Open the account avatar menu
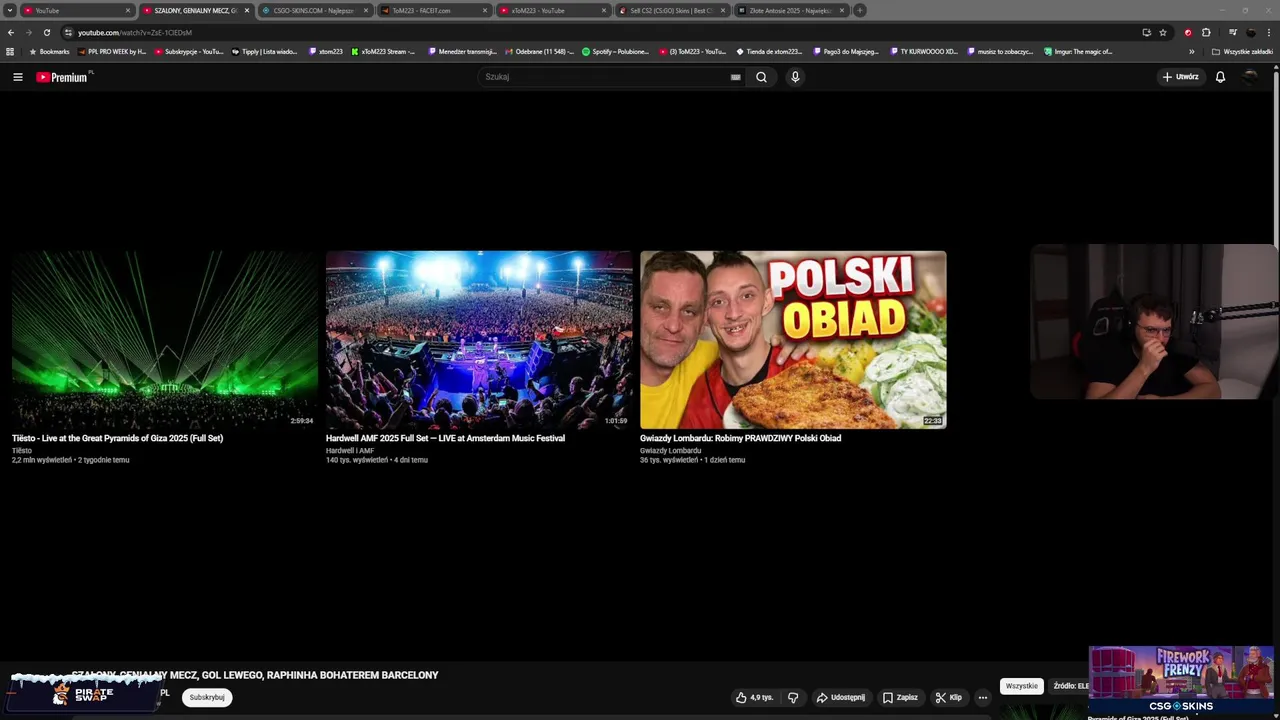 1250,77
